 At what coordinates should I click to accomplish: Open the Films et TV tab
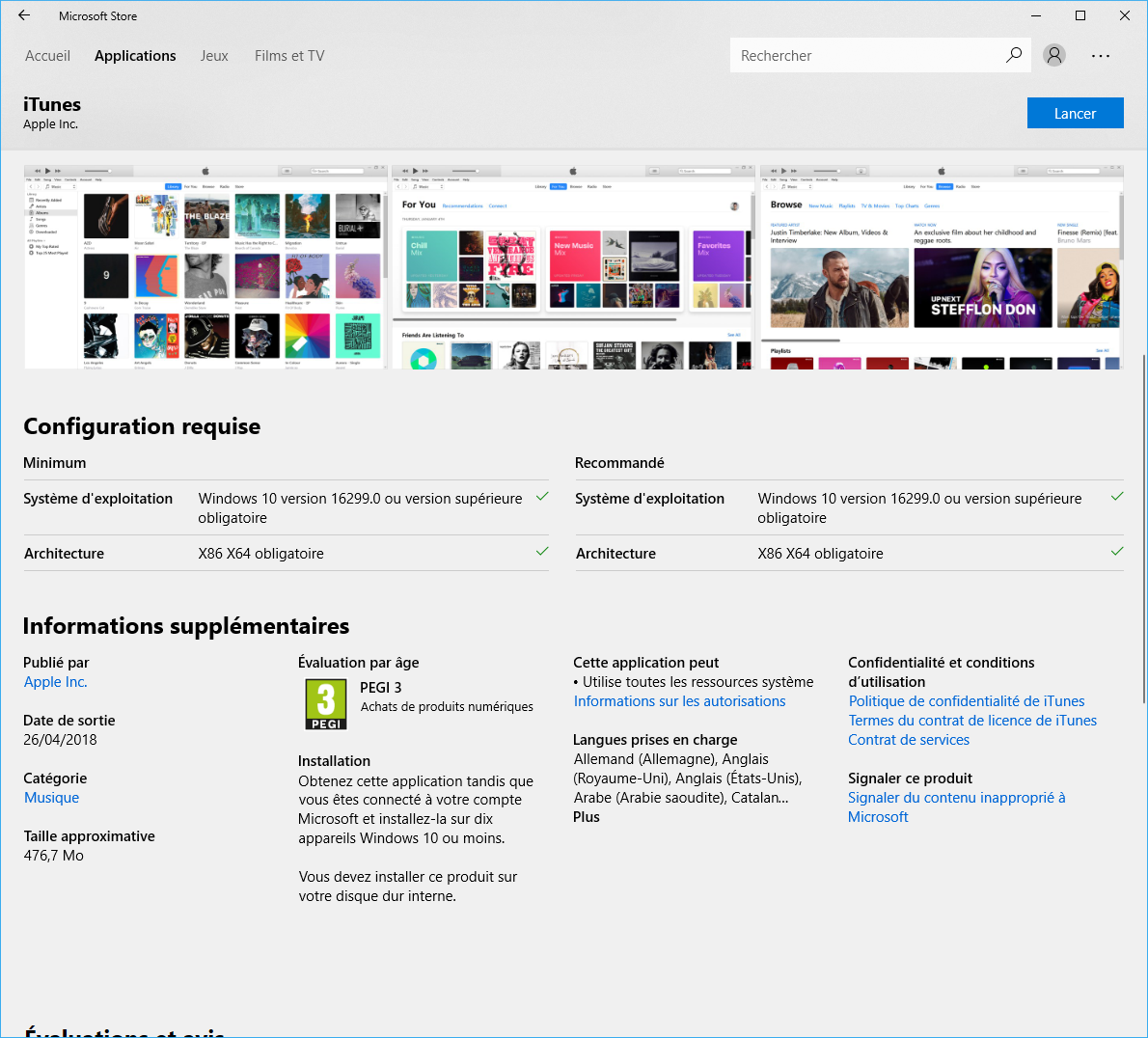tap(289, 56)
